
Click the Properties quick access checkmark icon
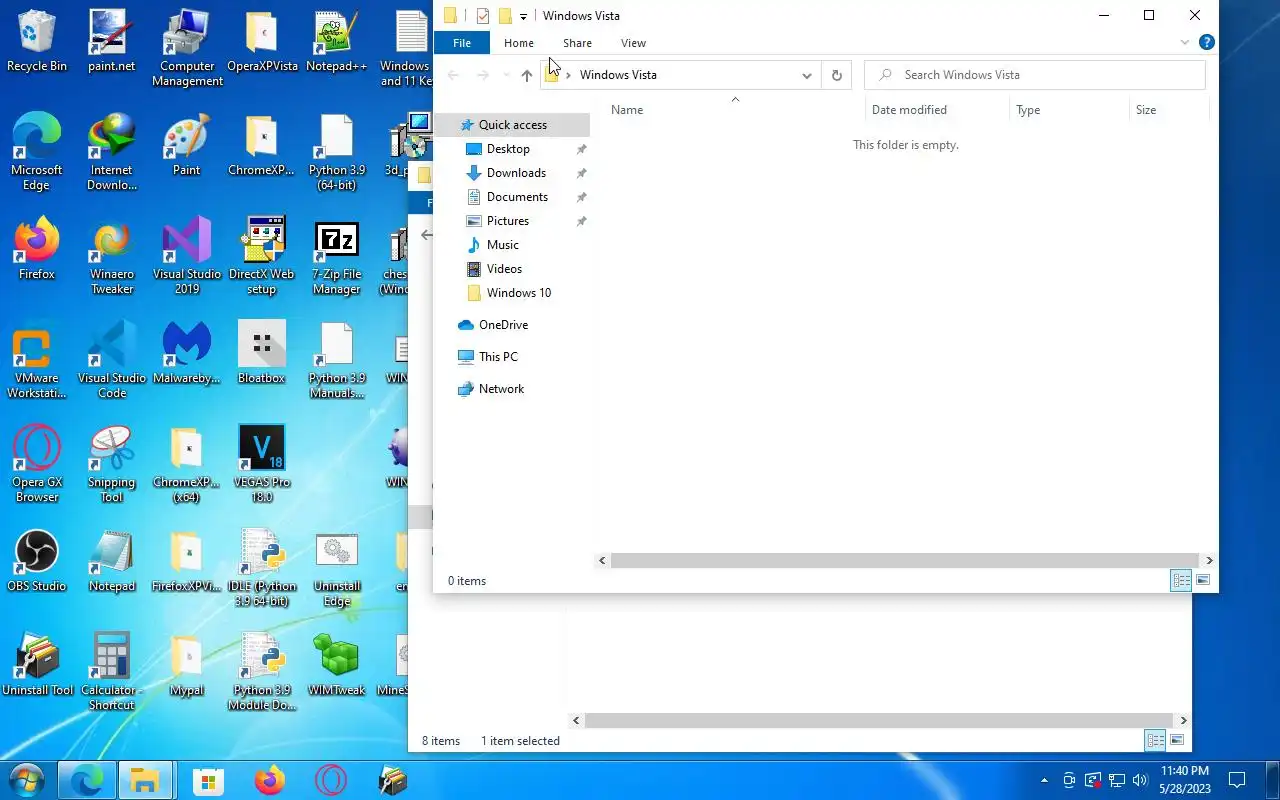[x=483, y=16]
